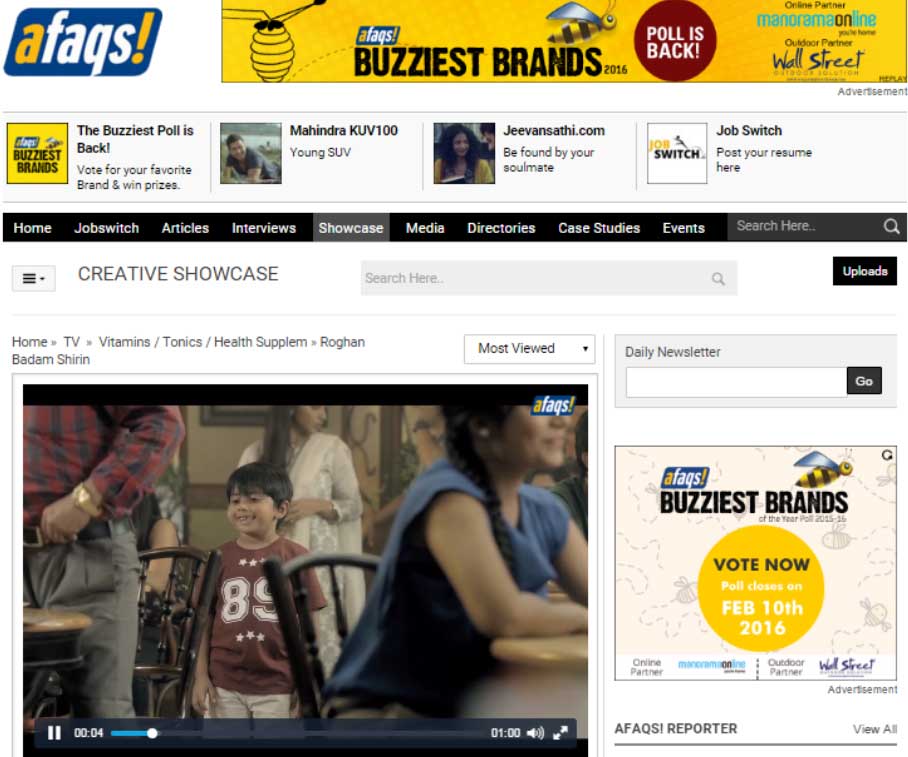Click the Job Switch logo thumbnail
The image size is (908, 757).
(x=677, y=153)
